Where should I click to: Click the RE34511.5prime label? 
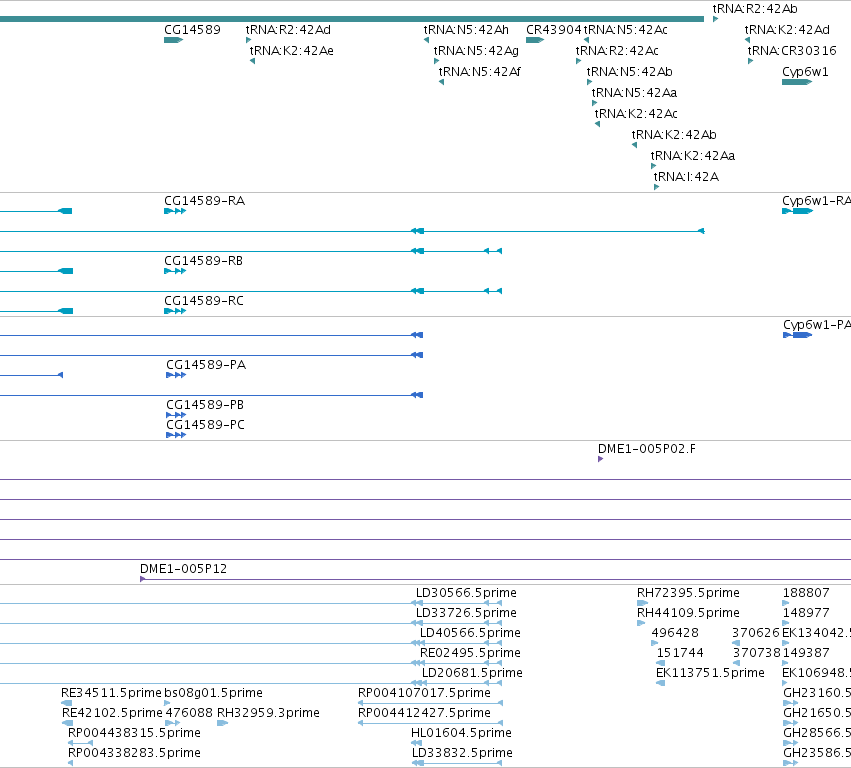[x=111, y=693]
